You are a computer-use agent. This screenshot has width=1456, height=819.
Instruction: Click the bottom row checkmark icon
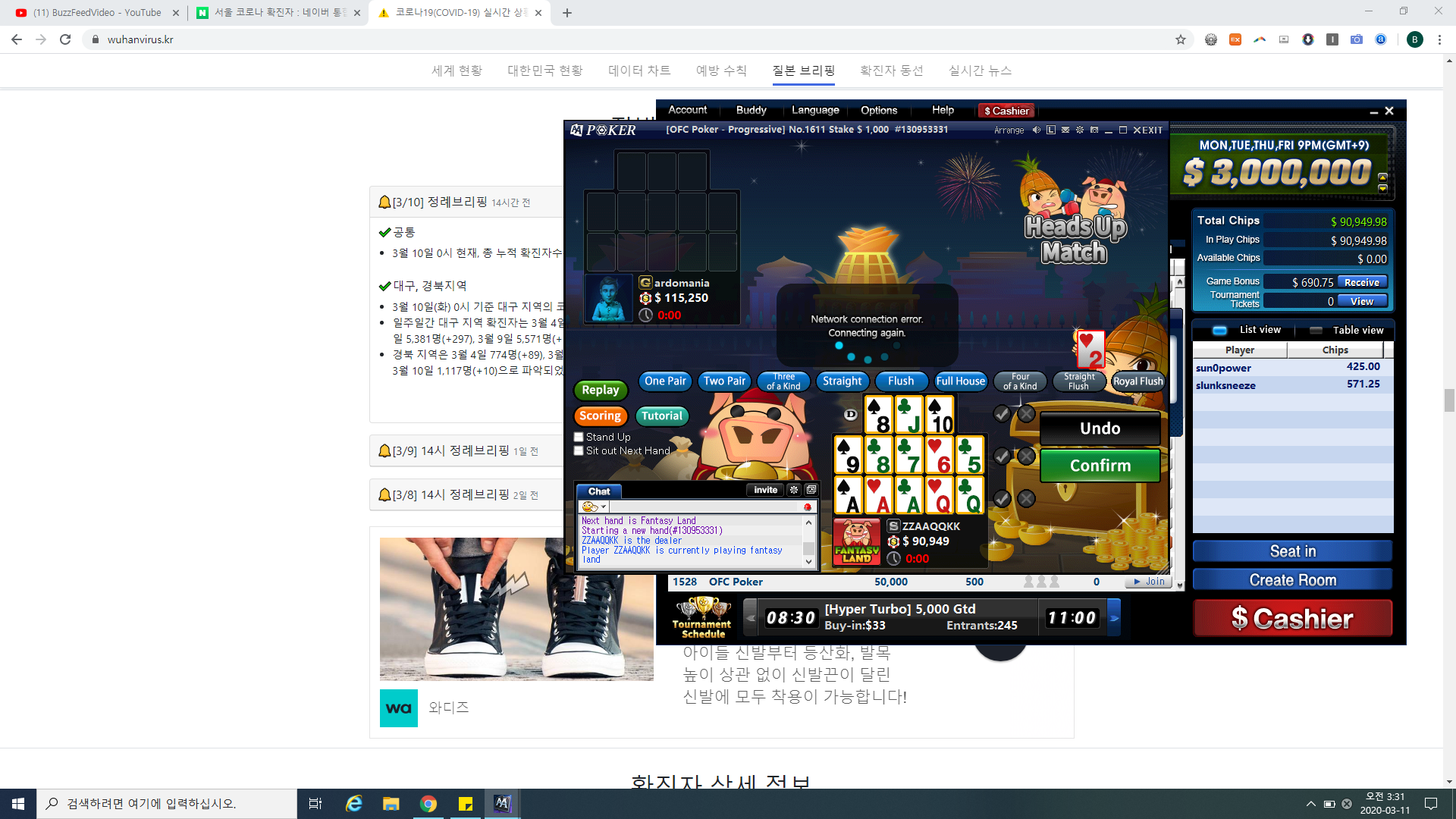[x=1002, y=498]
